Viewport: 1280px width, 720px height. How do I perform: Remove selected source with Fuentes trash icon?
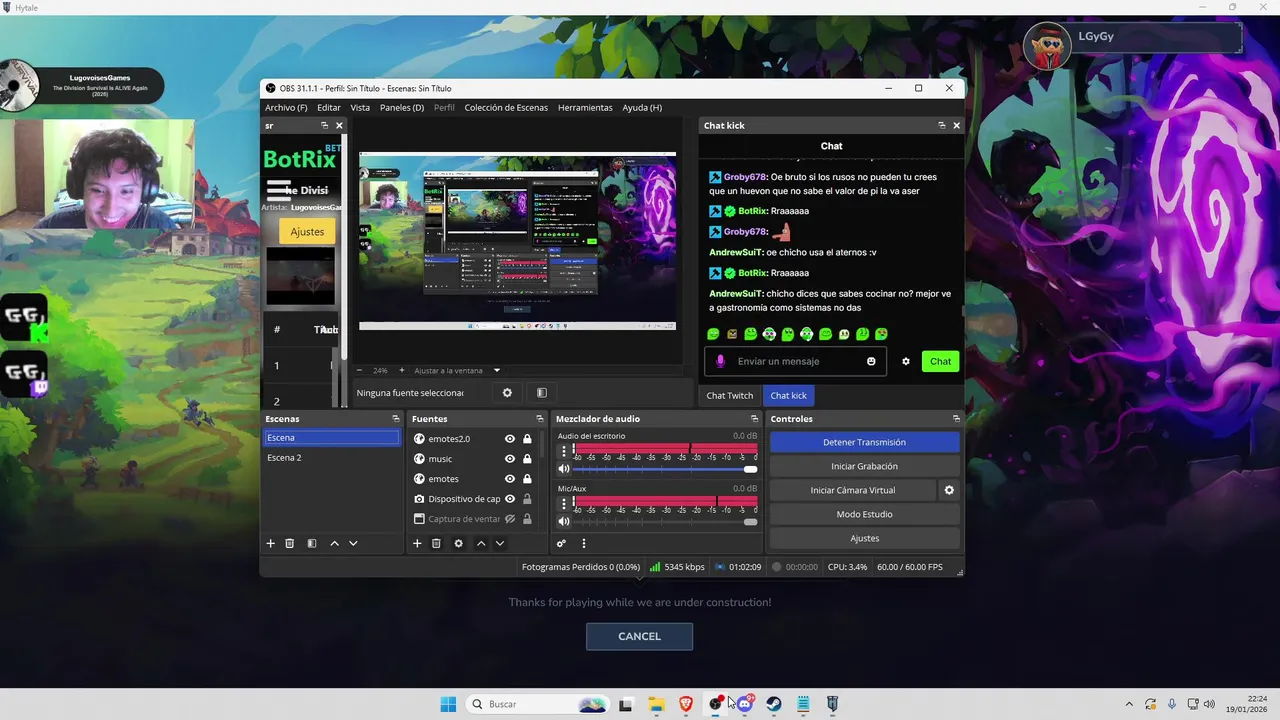coord(436,543)
